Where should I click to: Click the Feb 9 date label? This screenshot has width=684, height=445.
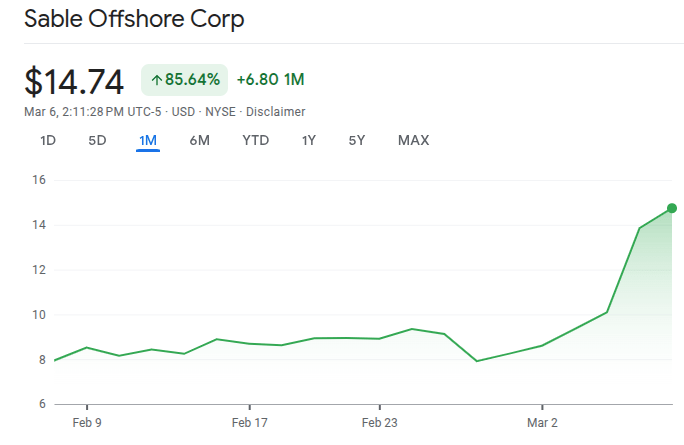(87, 423)
